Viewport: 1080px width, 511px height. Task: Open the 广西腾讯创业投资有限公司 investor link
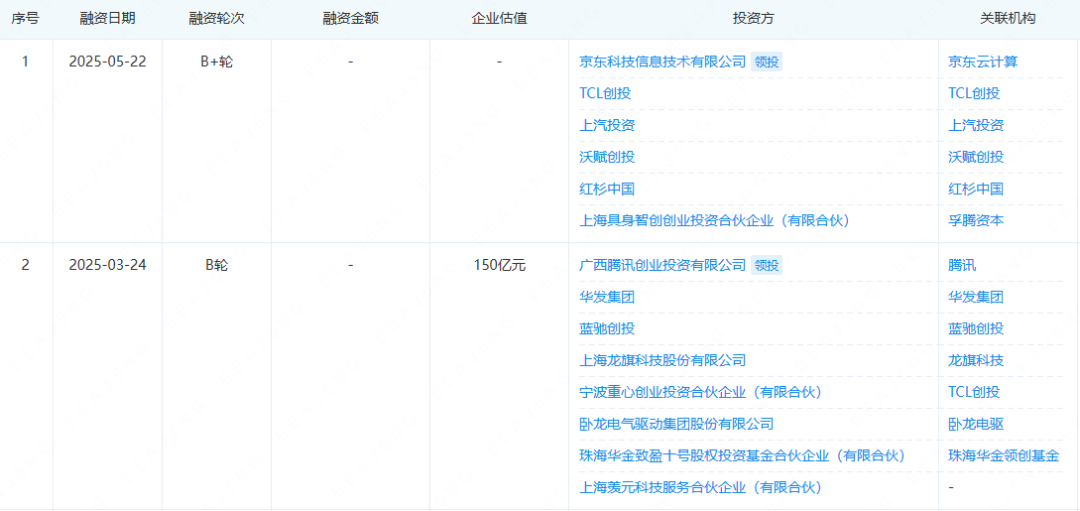tap(663, 264)
